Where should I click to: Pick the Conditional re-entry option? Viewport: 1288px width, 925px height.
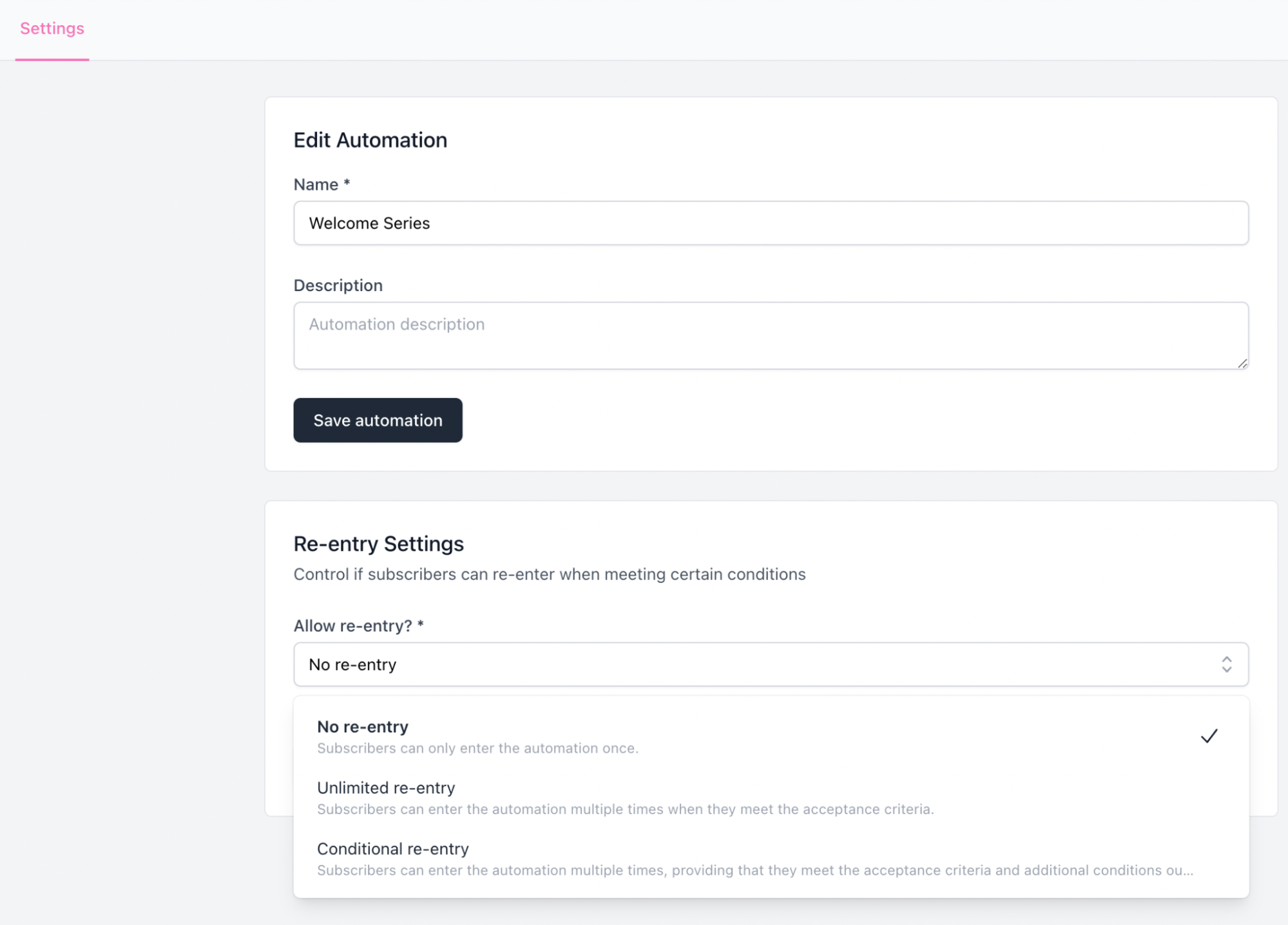(771, 859)
